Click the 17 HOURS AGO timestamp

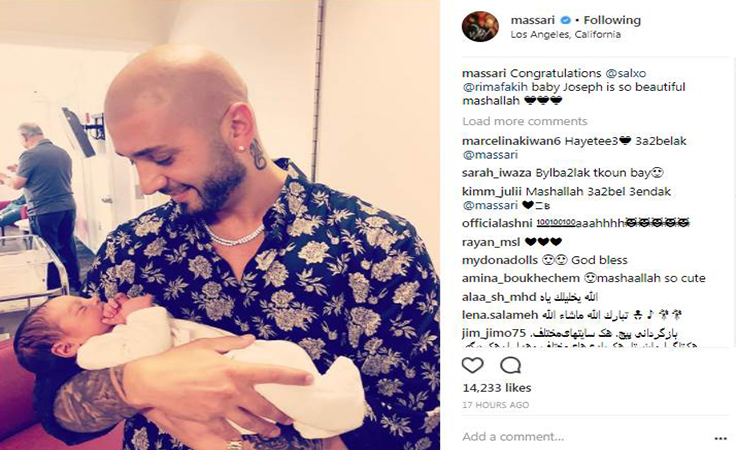click(x=496, y=405)
